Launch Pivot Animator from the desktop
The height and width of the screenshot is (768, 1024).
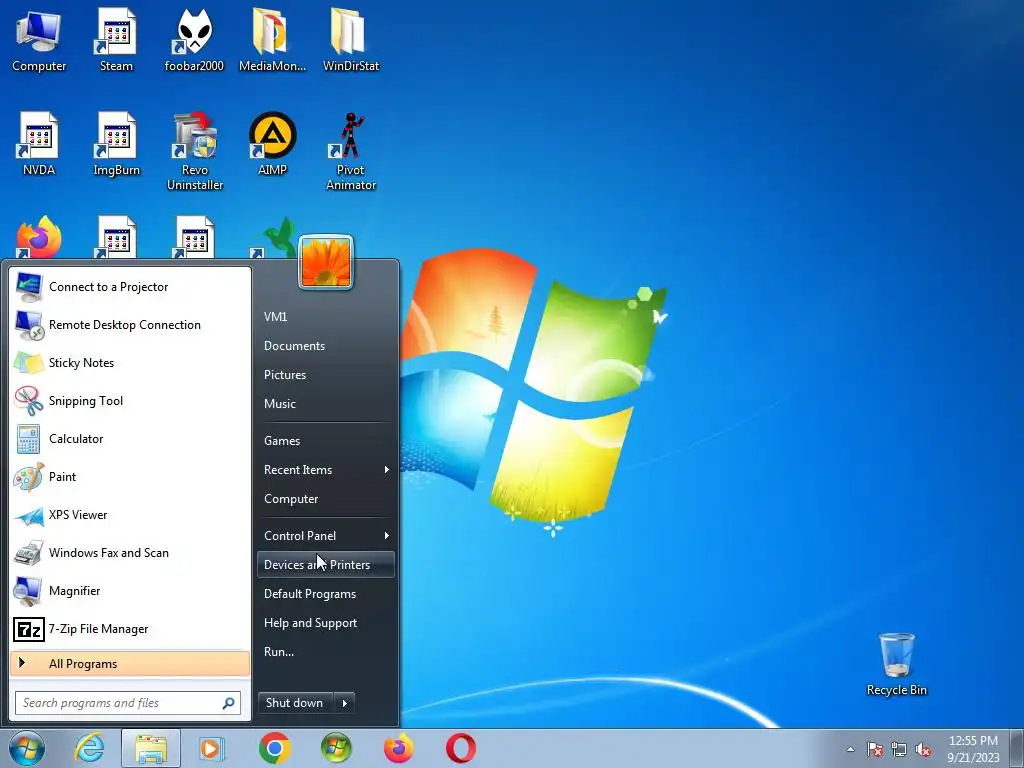351,152
